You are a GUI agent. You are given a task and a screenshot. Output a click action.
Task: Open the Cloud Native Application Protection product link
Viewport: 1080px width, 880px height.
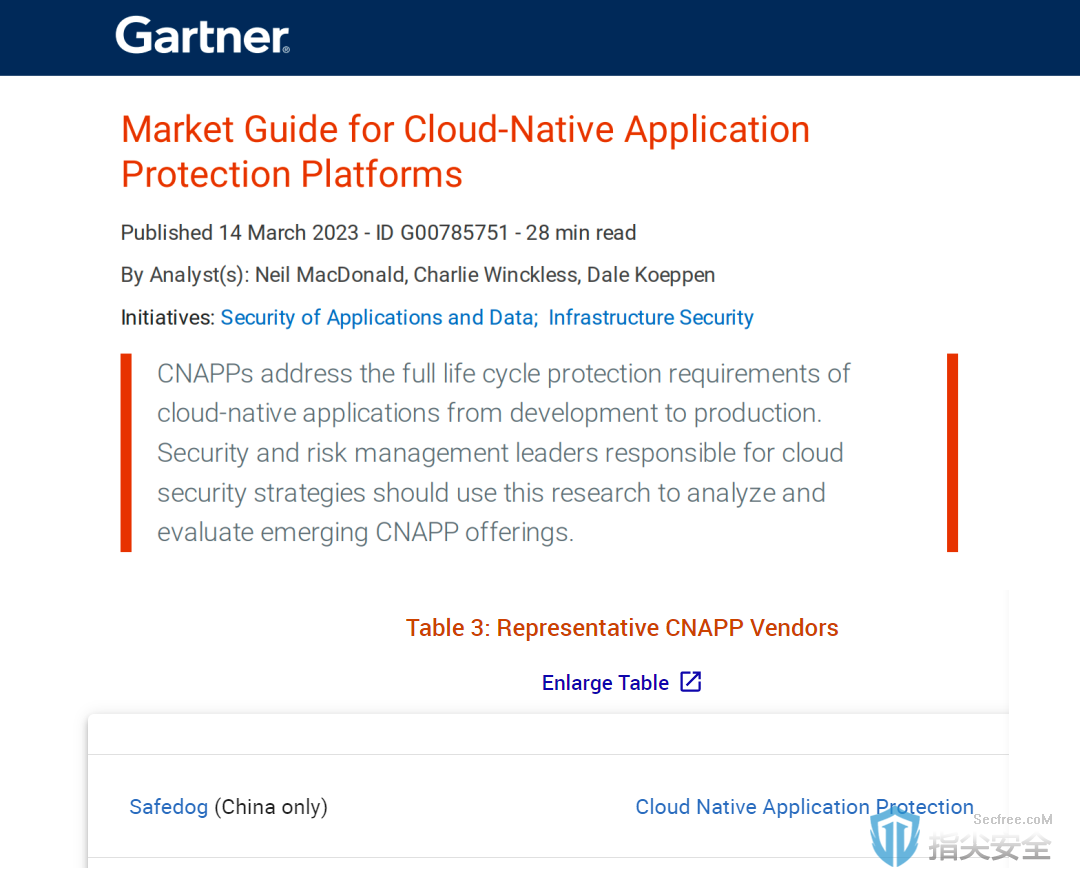(804, 806)
